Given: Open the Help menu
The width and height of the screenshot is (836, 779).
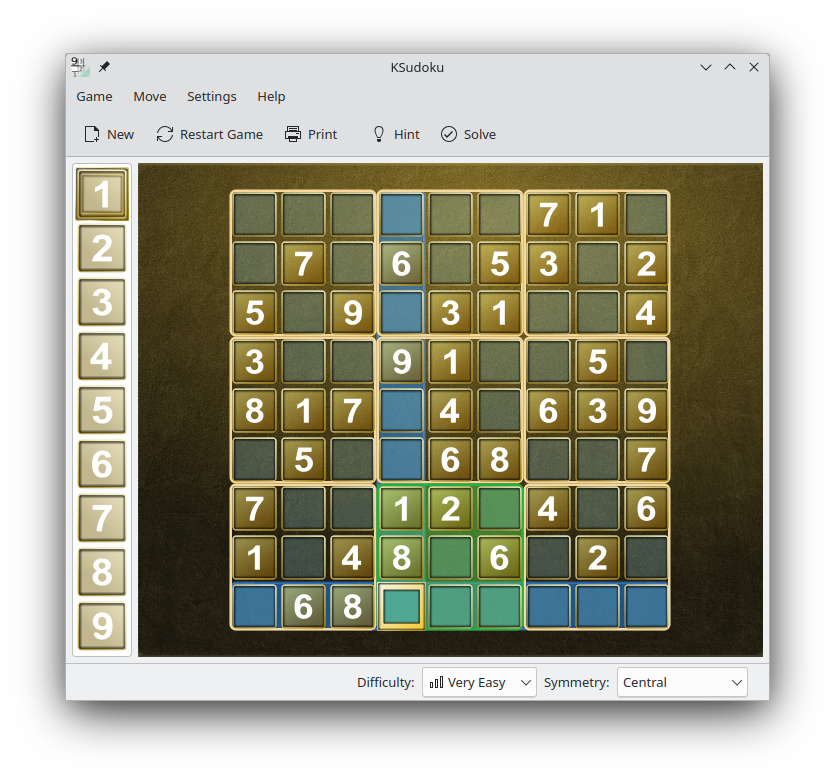Looking at the screenshot, I should pos(271,96).
